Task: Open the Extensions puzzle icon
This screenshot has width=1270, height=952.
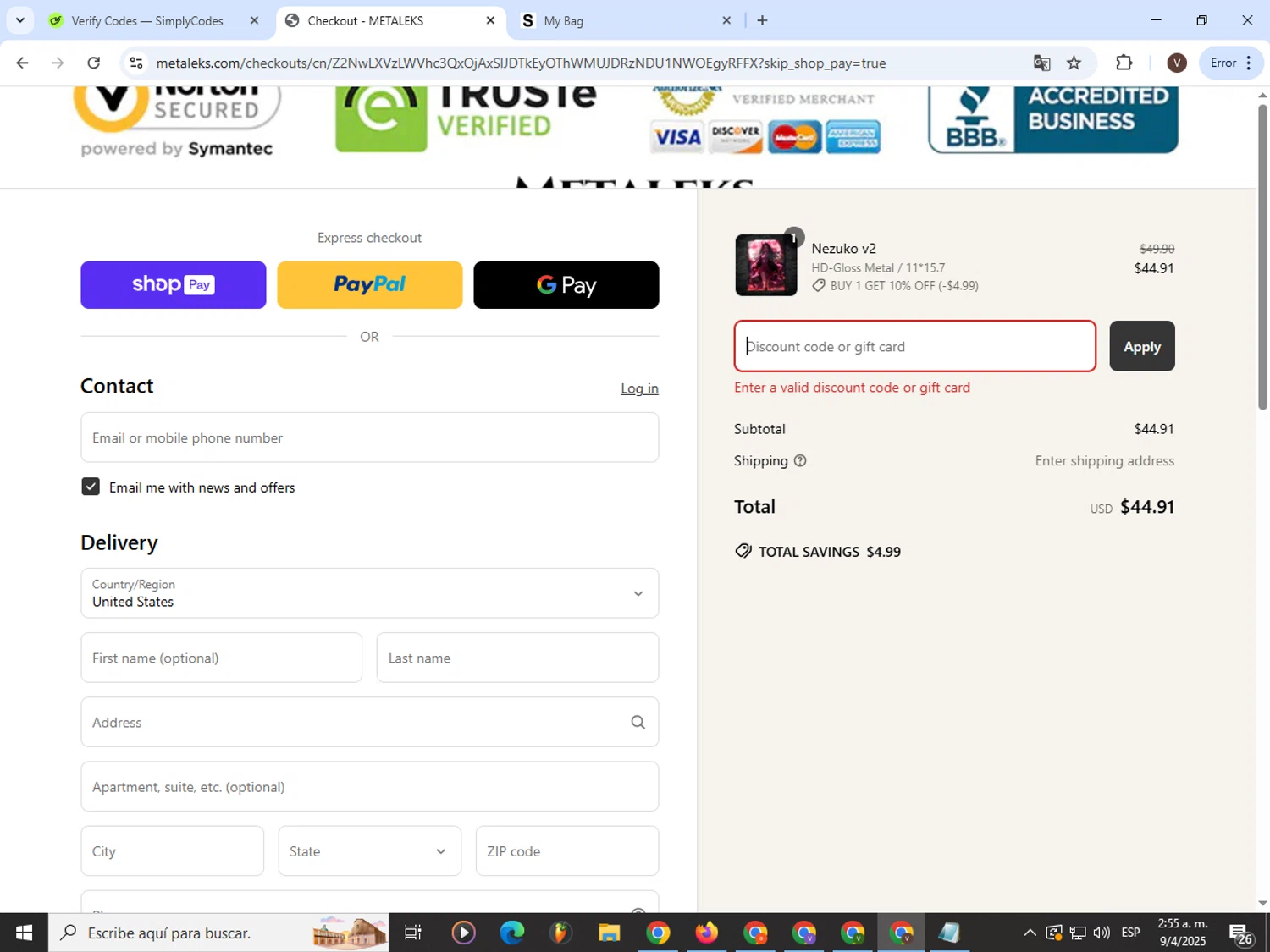Action: point(1124,63)
